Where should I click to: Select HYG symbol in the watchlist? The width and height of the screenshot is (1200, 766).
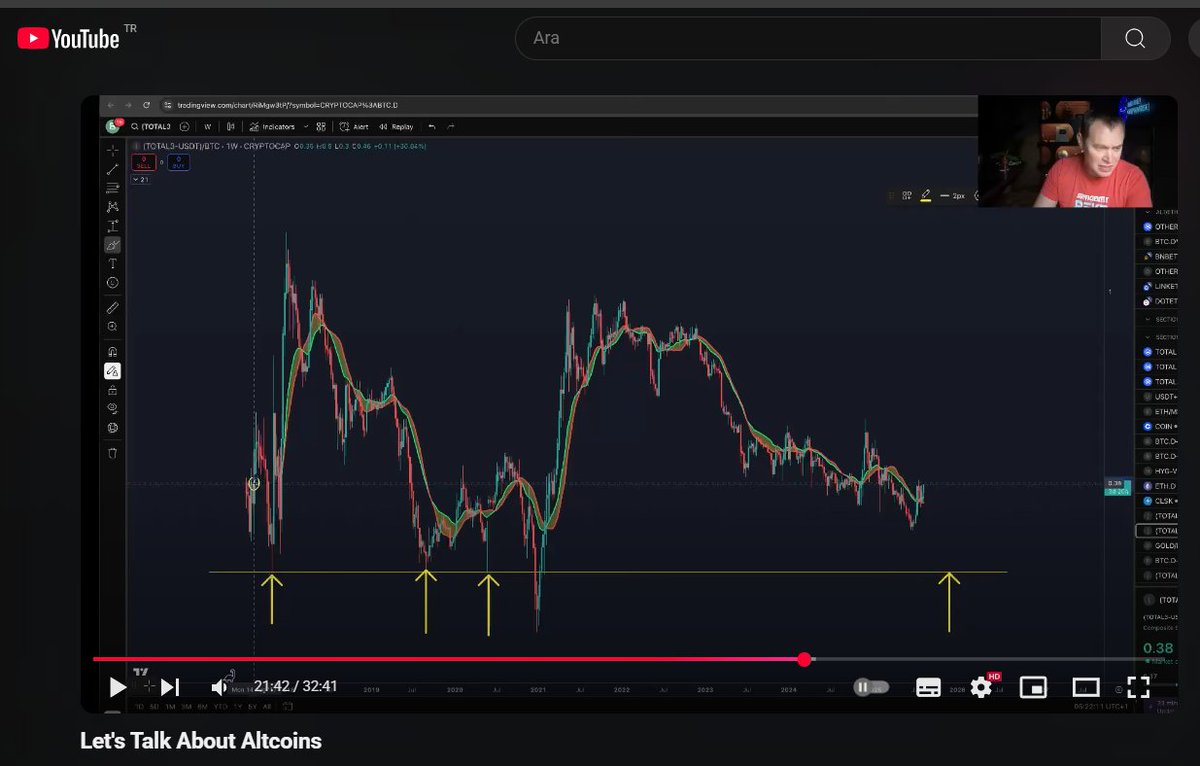click(x=1158, y=471)
